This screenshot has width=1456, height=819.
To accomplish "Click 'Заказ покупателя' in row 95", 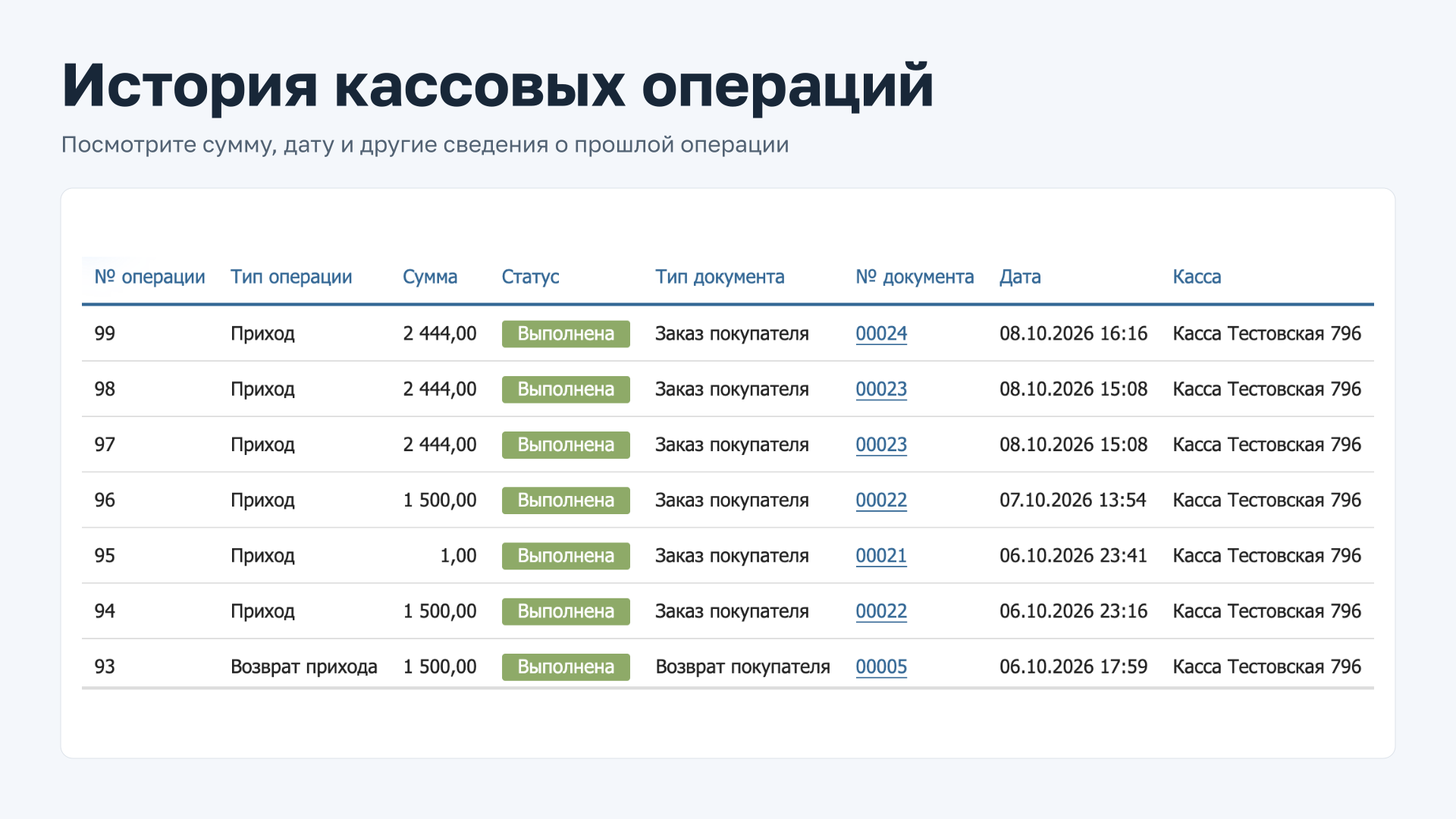I will 732,556.
